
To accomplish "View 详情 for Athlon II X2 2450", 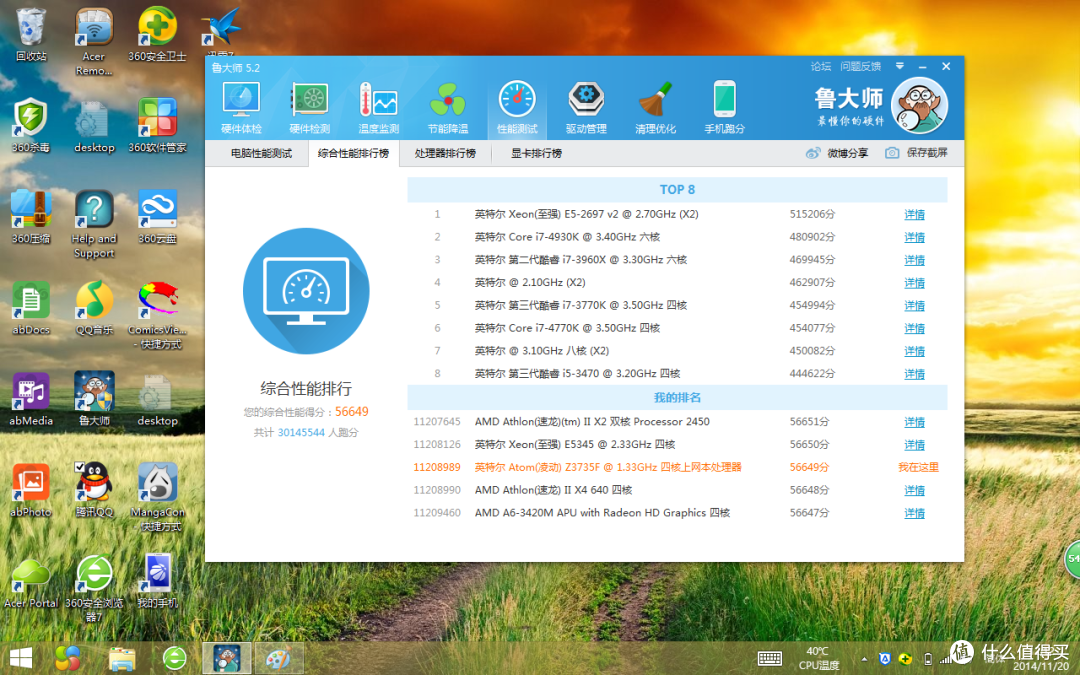I will point(914,422).
